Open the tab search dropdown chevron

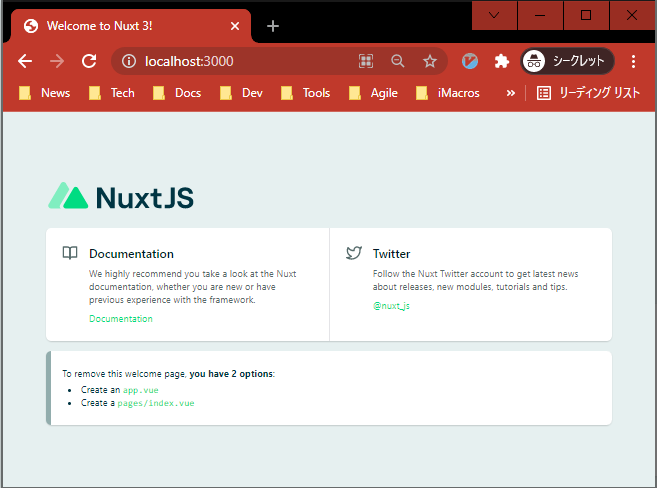pos(494,15)
